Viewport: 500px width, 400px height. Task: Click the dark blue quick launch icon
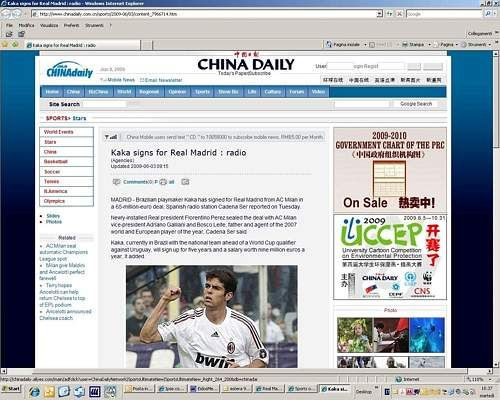(95, 391)
